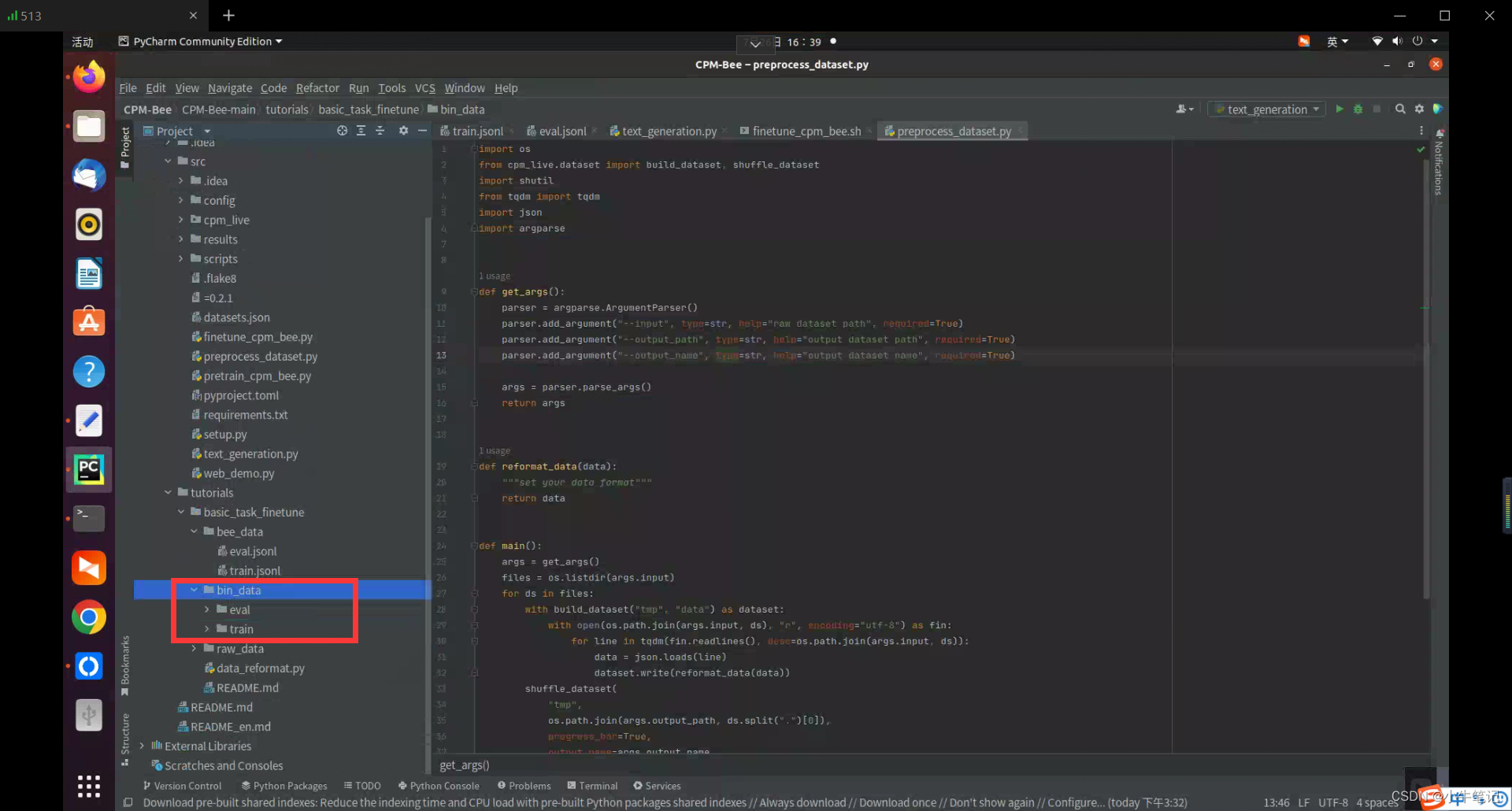Open IDE settings gear in main toolbar

coord(1419,109)
